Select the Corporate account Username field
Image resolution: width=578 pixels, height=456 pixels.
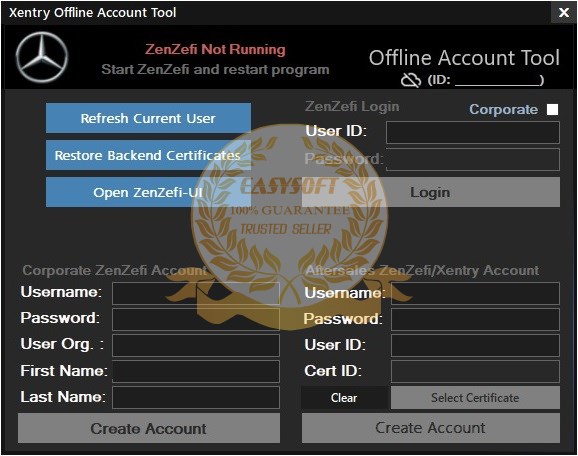click(196, 293)
